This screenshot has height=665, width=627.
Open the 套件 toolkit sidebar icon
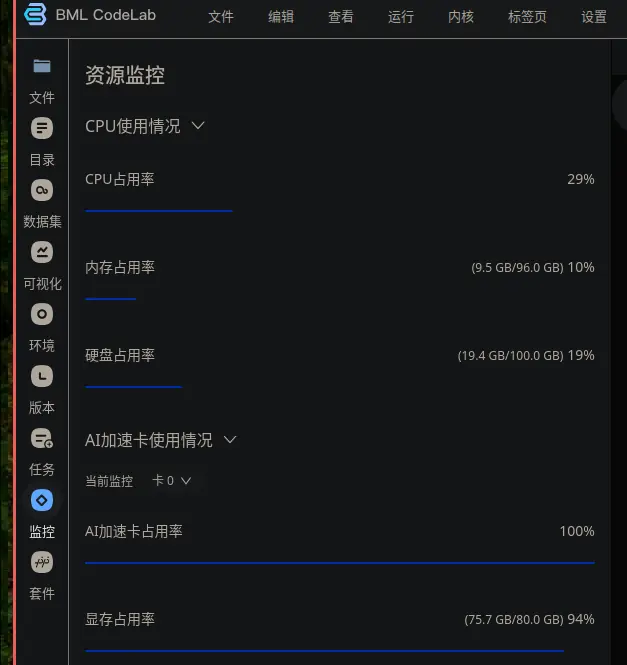coord(42,562)
